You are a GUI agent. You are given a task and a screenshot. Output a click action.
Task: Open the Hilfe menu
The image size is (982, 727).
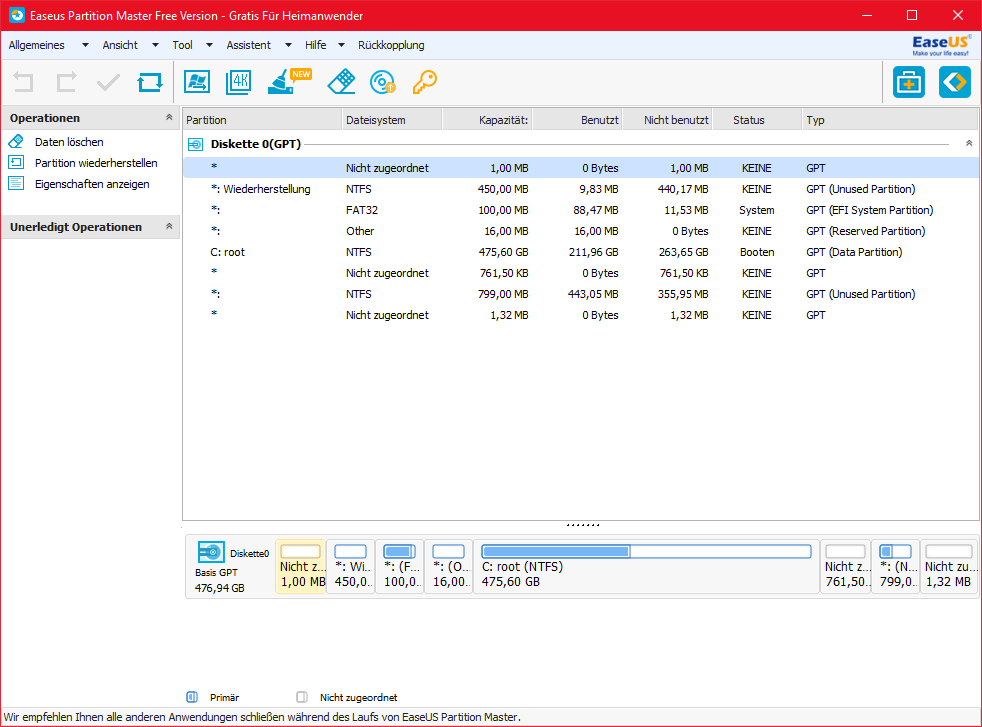click(x=316, y=45)
